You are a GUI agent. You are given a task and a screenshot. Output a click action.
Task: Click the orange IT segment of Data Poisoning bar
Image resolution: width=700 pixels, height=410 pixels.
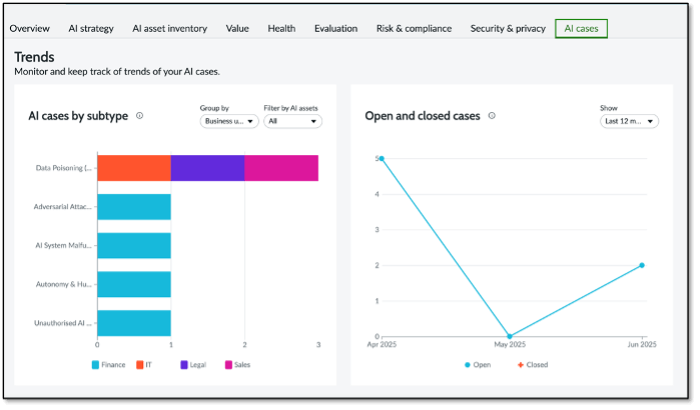[134, 168]
